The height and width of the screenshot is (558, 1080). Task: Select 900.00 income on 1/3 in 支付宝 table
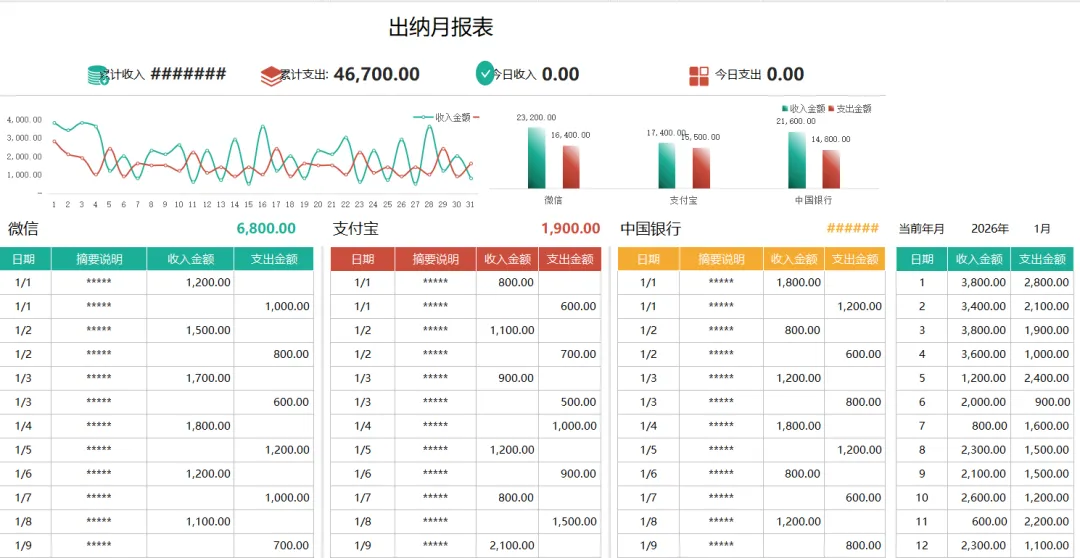click(508, 378)
